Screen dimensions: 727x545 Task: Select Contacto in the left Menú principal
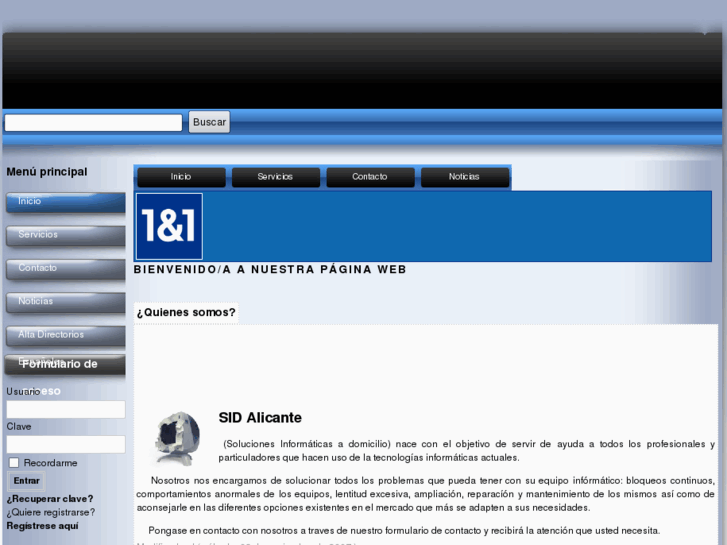click(65, 269)
